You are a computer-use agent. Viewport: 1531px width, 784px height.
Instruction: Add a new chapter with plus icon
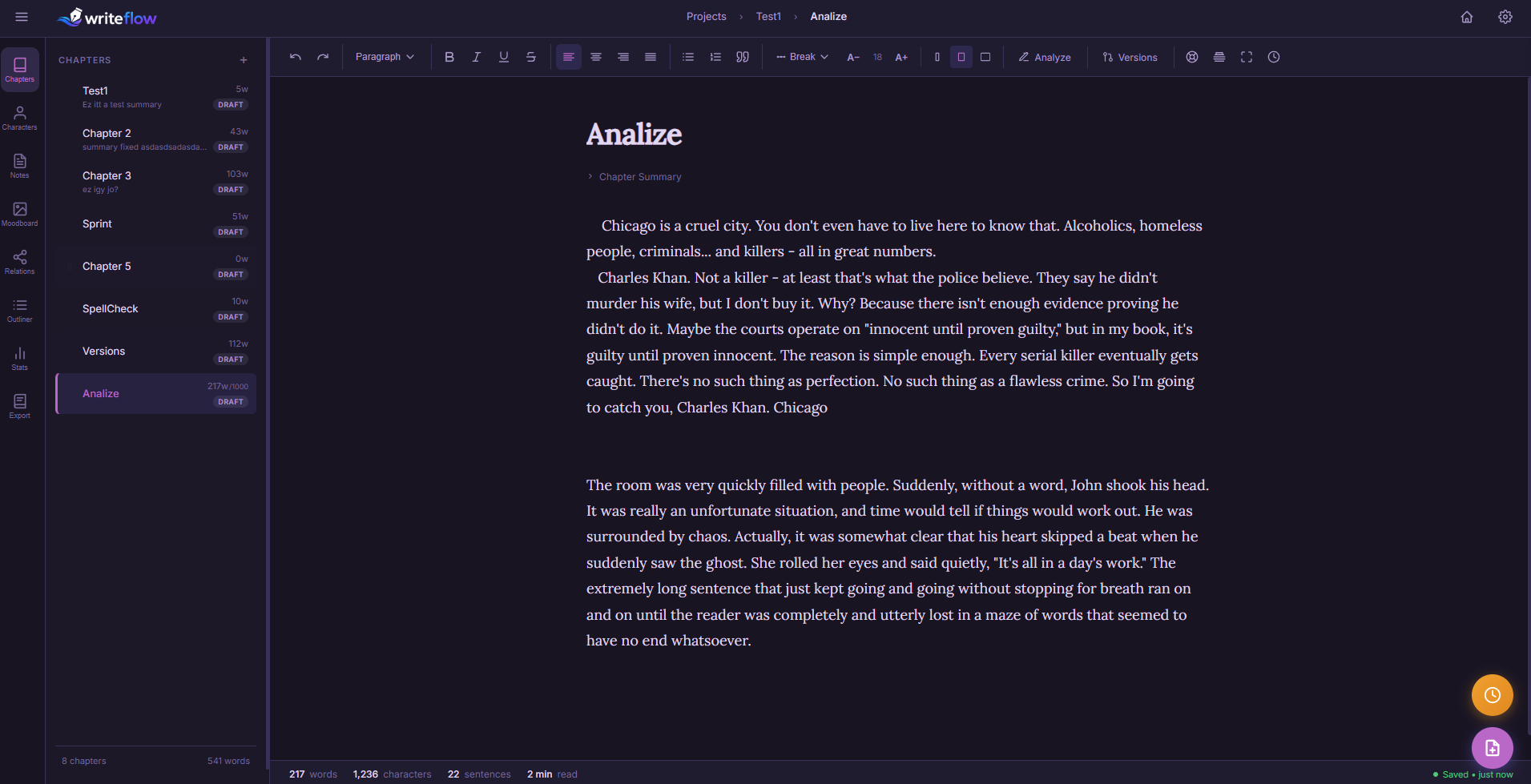(244, 60)
